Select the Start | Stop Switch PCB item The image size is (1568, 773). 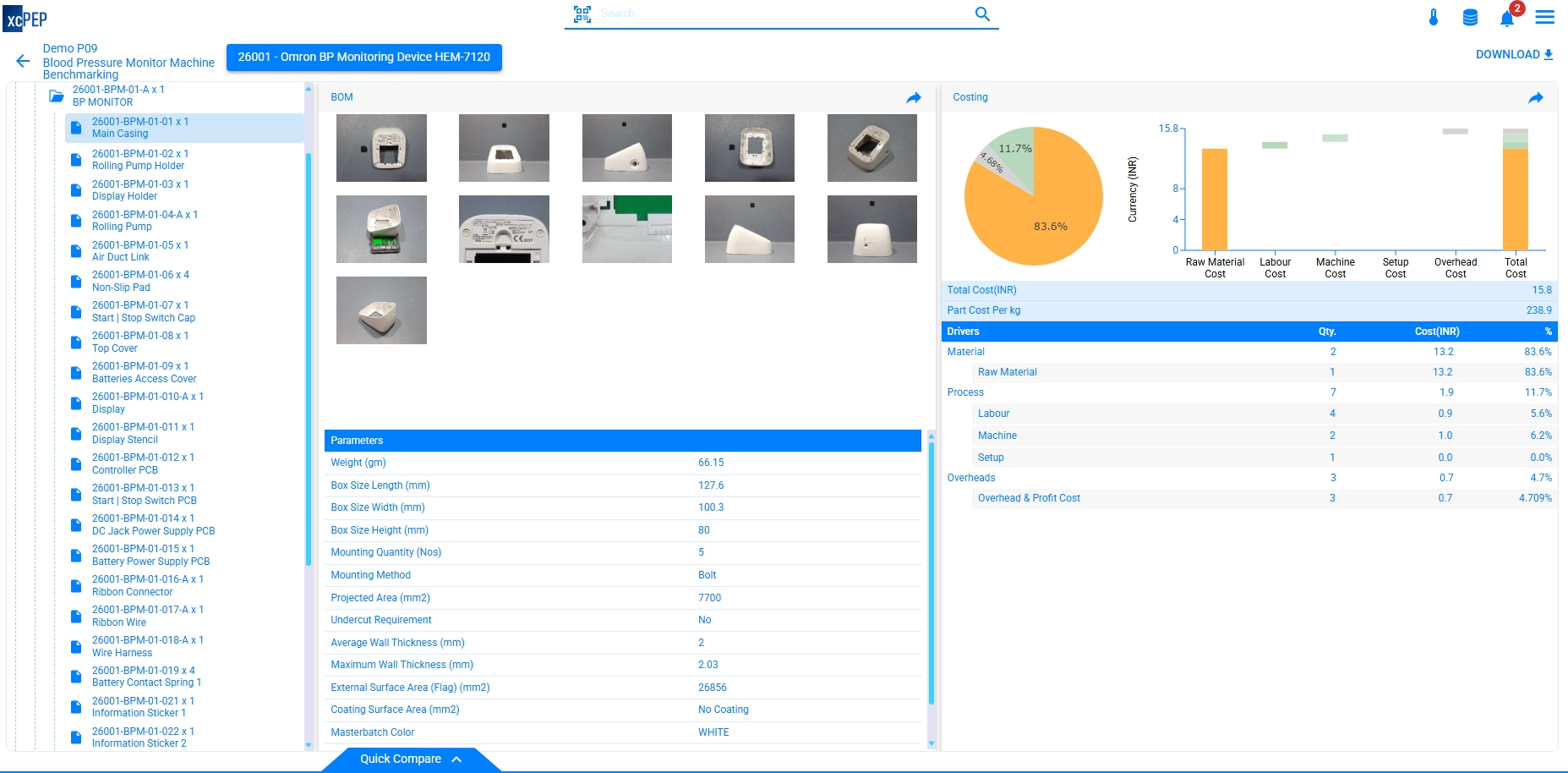tap(144, 494)
